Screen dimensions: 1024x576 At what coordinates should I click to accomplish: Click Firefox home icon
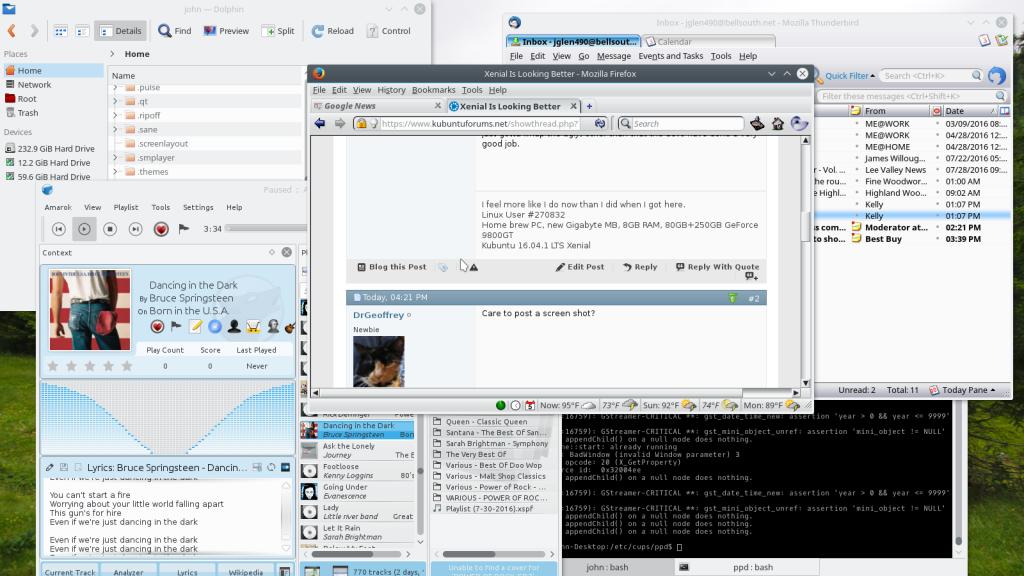777,123
